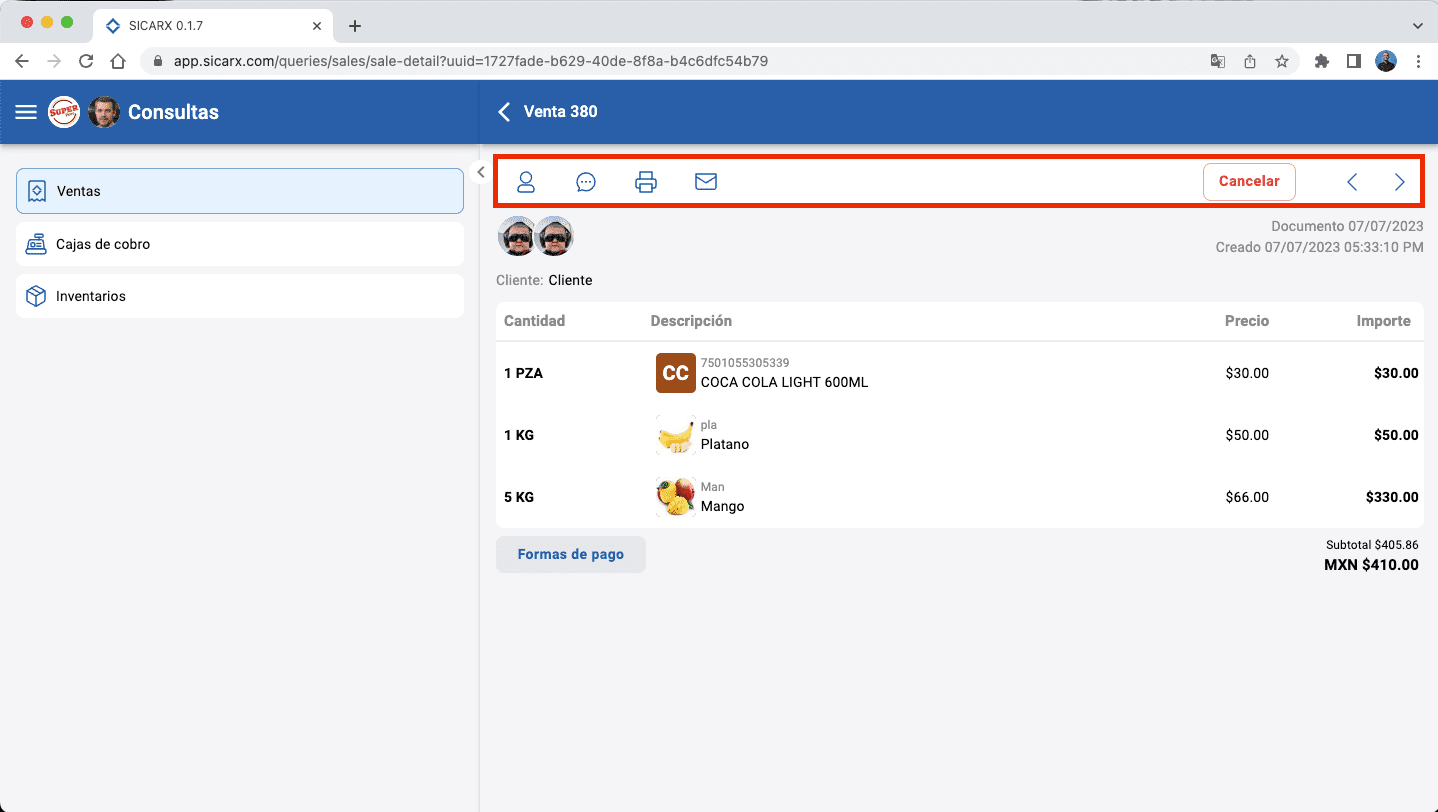
Task: Open the hamburger menu
Action: point(26,112)
